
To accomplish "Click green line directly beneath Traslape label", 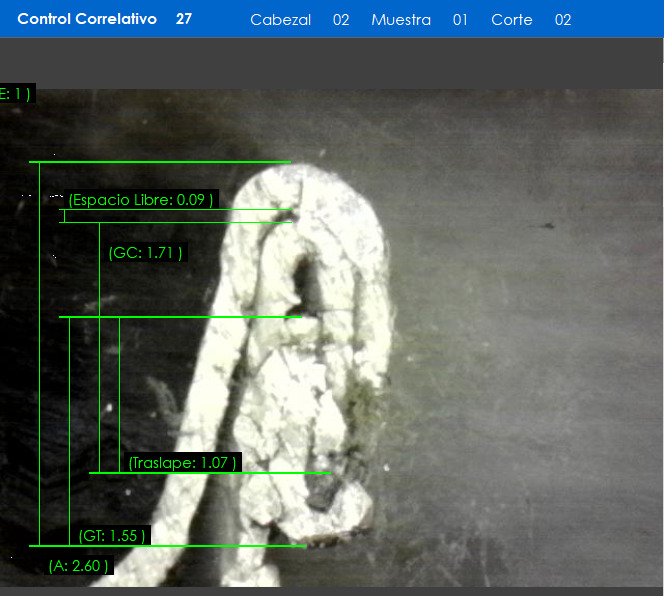I will click(x=210, y=473).
